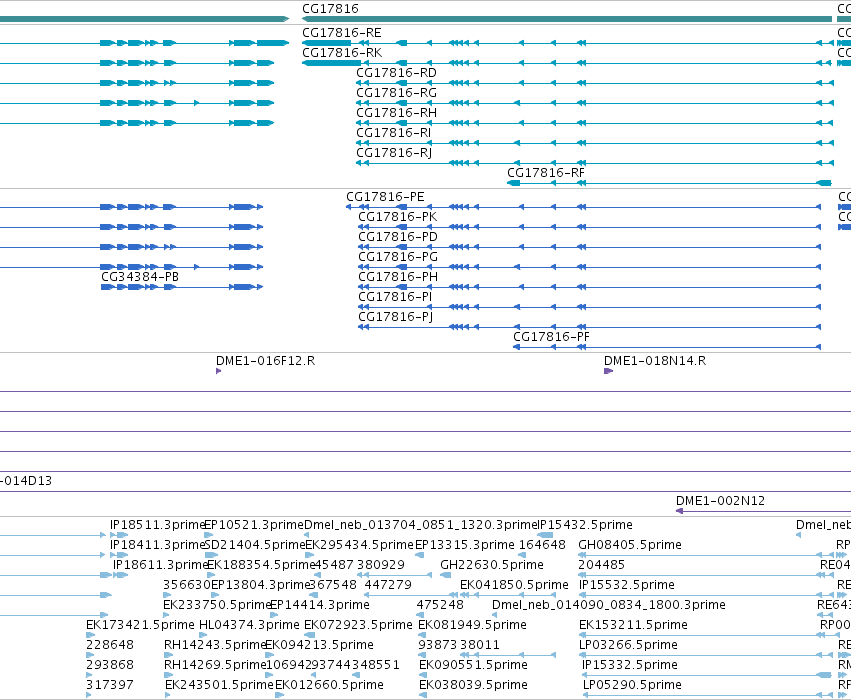Viewport: 851px width, 700px height.
Task: Click the CG17816-RF transcript label
Action: 546,173
